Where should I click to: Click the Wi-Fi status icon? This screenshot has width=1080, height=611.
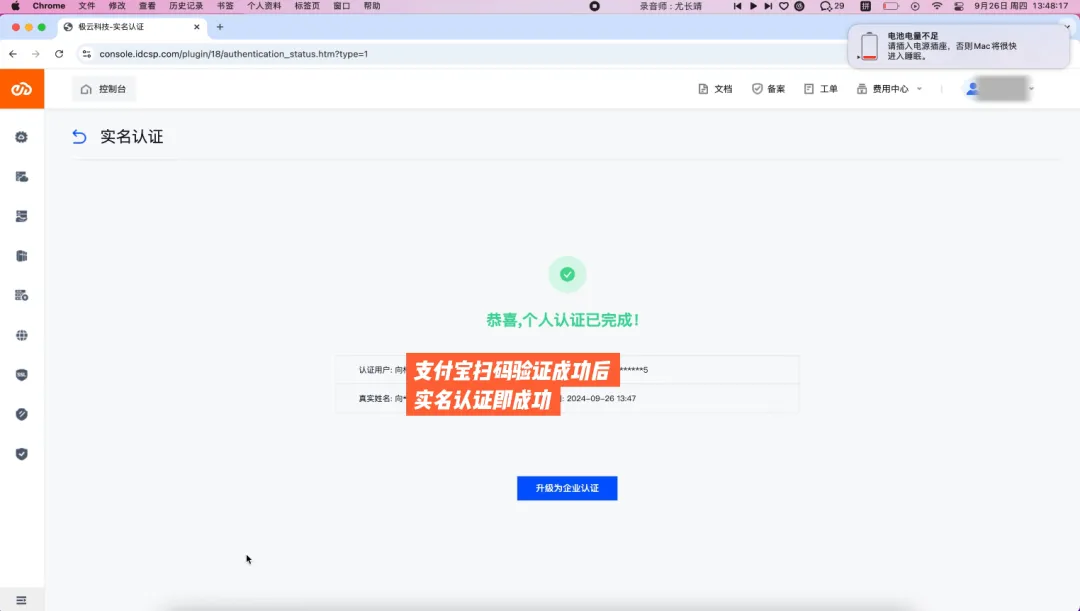tap(937, 6)
